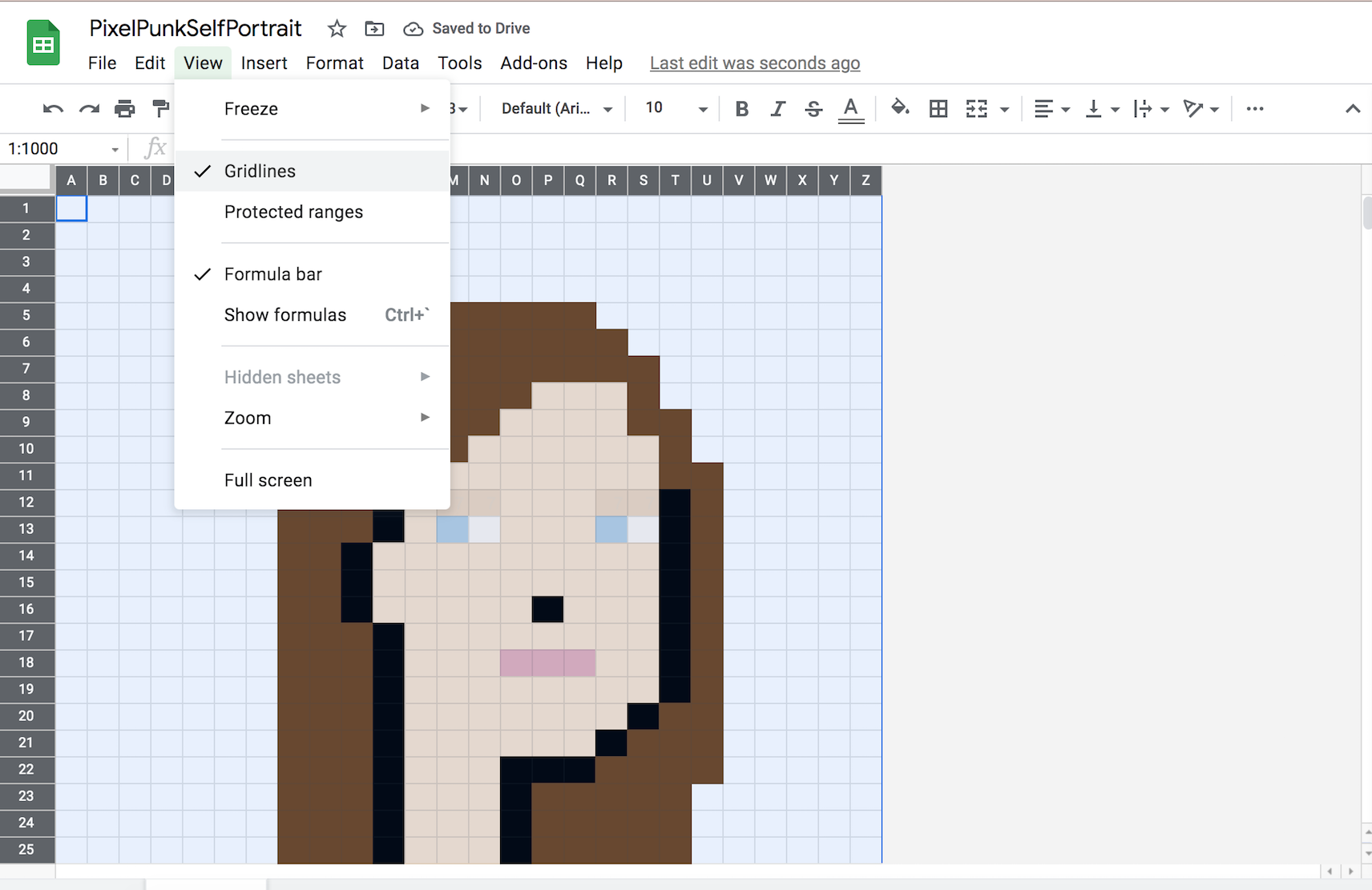This screenshot has width=1372, height=890.
Task: Open the fill color picker
Action: click(x=900, y=108)
